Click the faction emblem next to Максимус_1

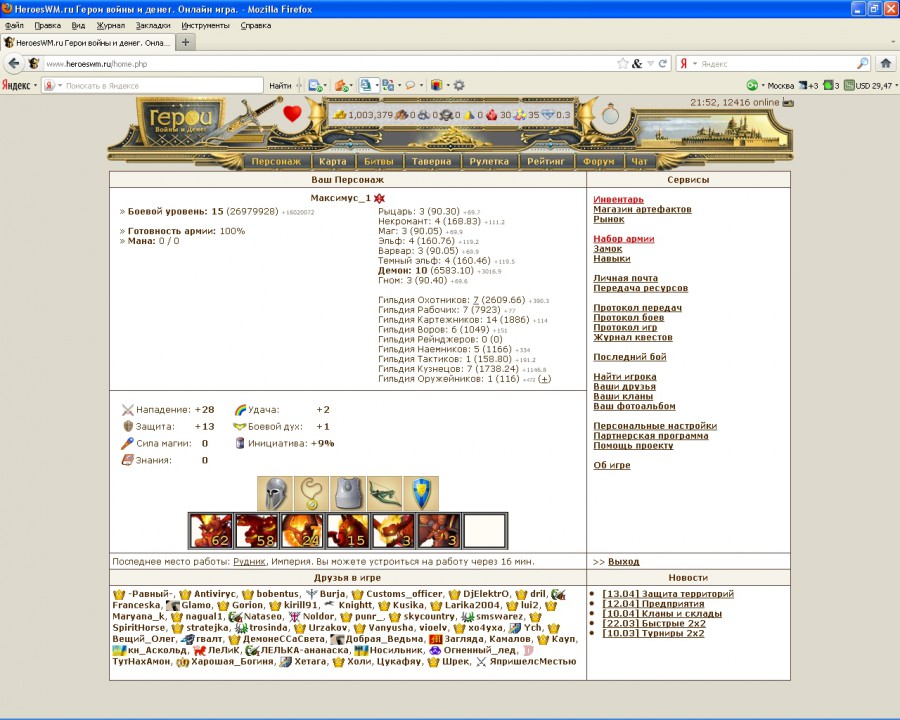pyautogui.click(x=379, y=198)
